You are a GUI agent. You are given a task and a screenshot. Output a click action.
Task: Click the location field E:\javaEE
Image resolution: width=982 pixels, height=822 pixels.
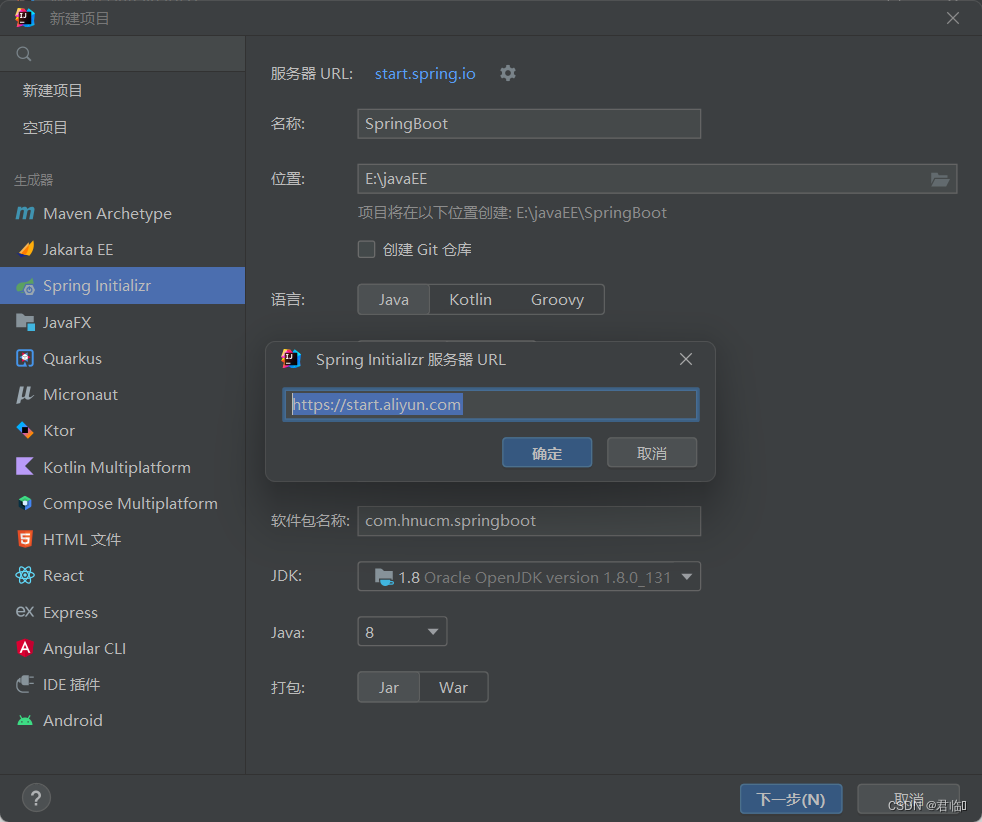pos(657,179)
